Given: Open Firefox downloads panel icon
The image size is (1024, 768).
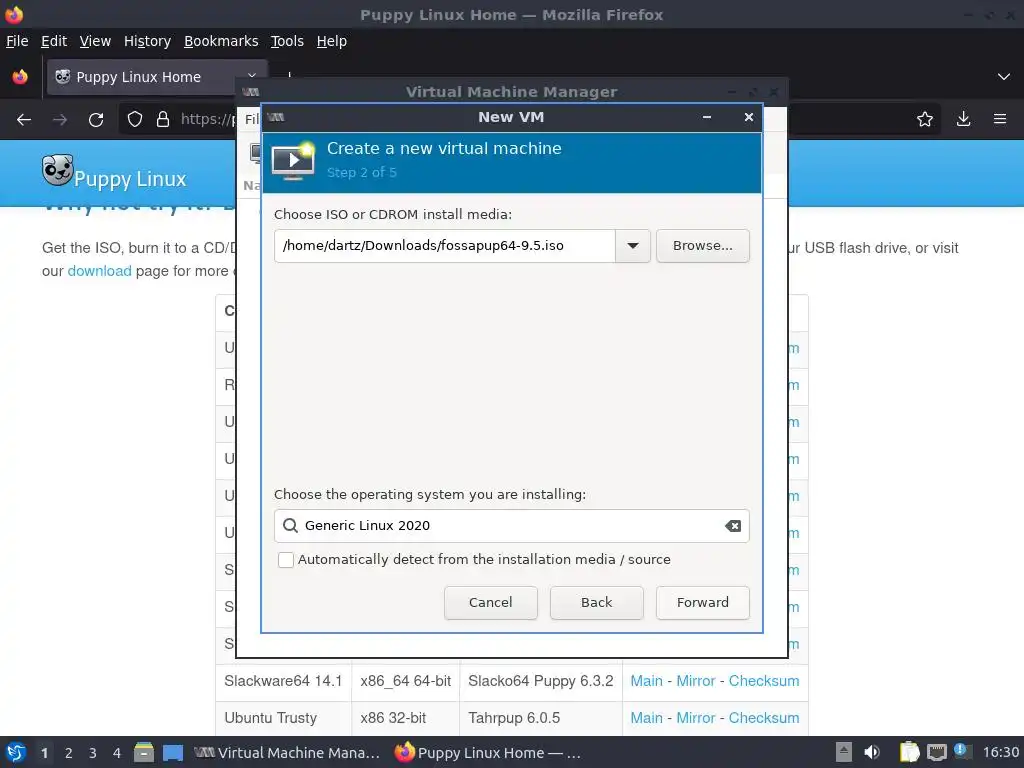Looking at the screenshot, I should pos(963,120).
